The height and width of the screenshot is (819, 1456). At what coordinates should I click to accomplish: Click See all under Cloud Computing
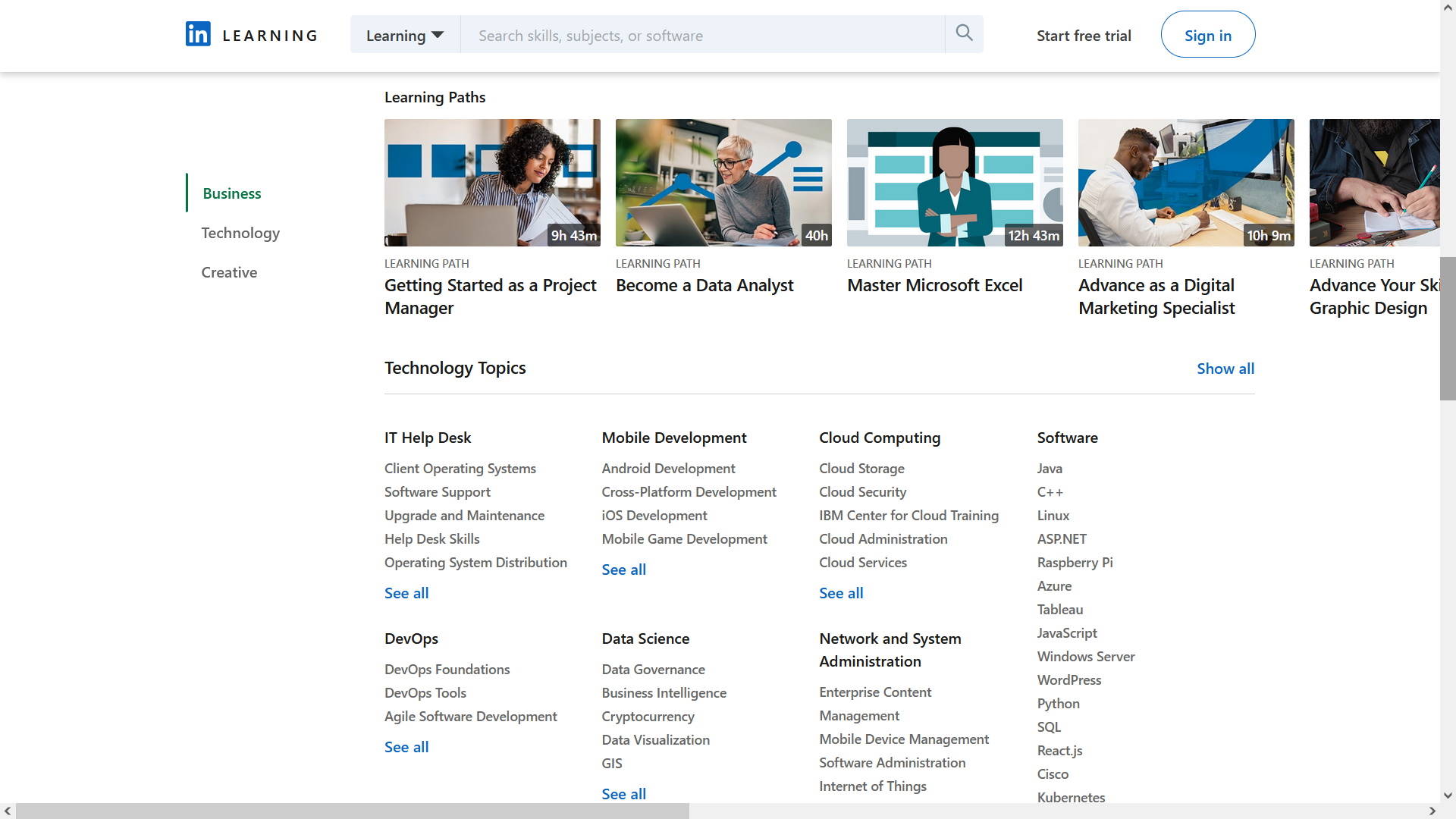[841, 593]
